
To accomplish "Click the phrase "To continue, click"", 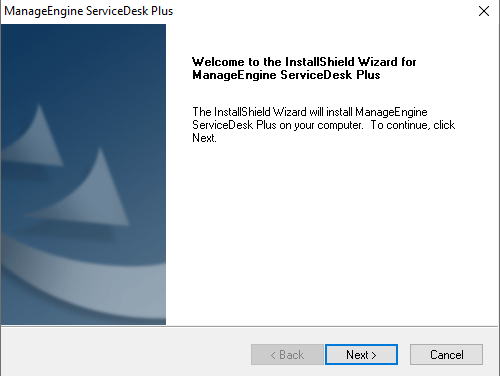I will coord(413,125).
